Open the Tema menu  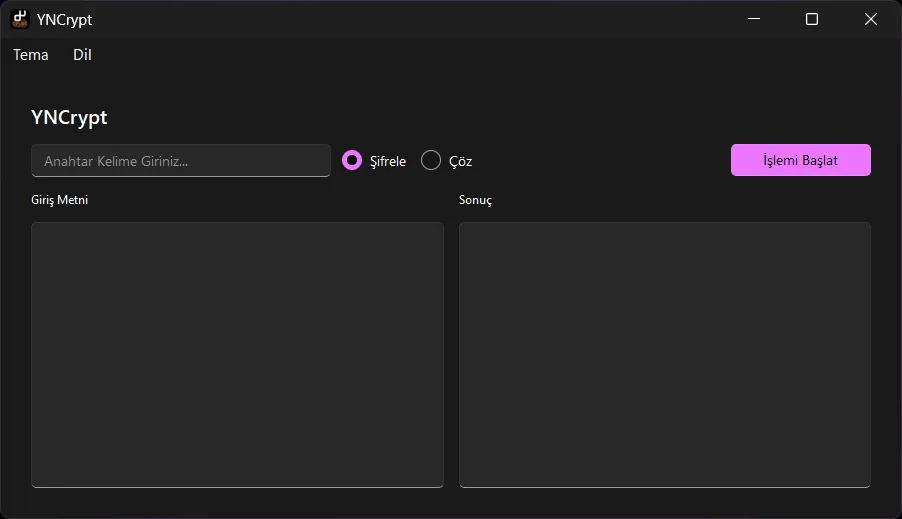[30, 55]
